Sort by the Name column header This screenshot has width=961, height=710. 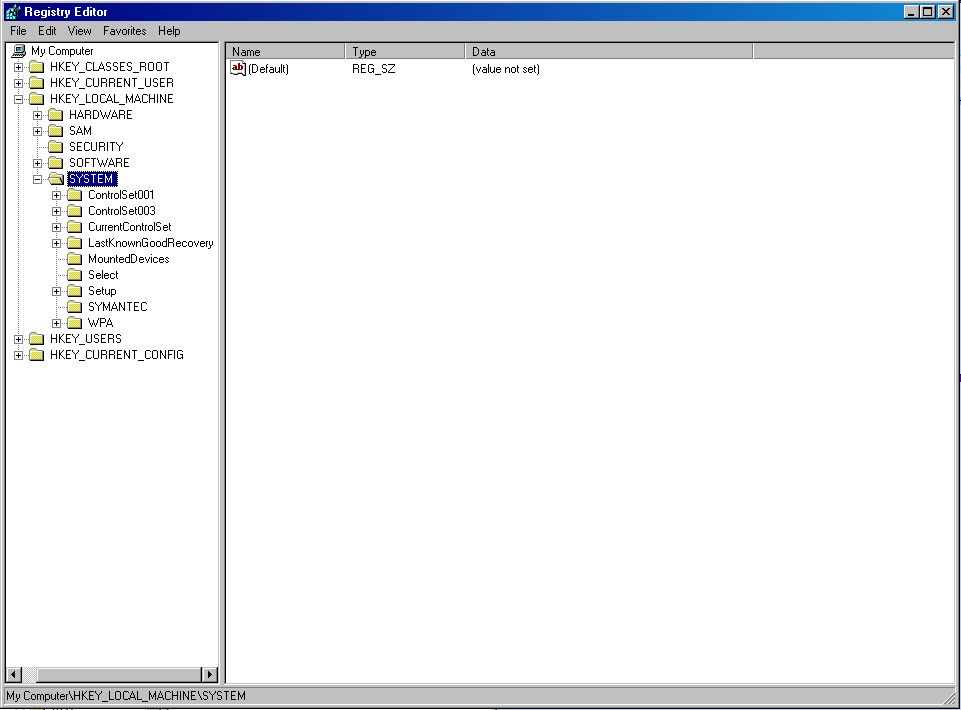coord(286,52)
